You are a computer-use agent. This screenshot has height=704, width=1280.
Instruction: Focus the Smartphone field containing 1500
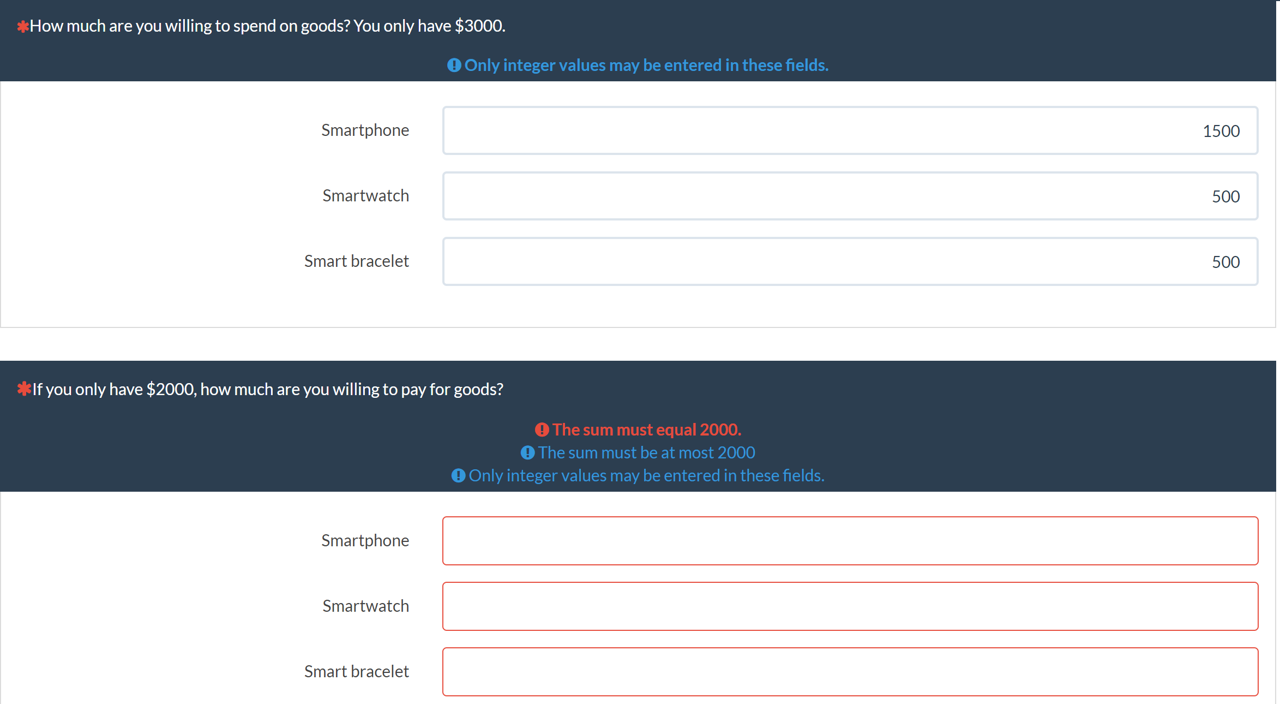[x=850, y=131]
